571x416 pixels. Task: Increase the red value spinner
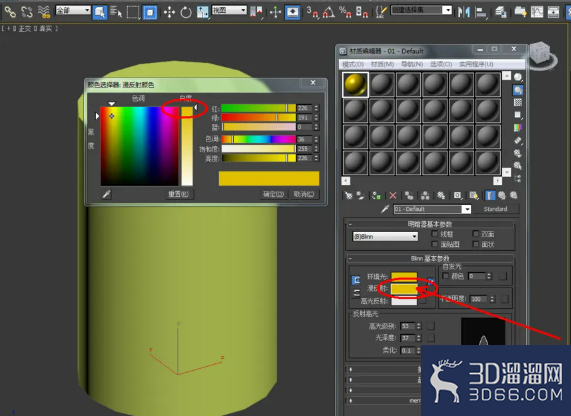pyautogui.click(x=316, y=106)
